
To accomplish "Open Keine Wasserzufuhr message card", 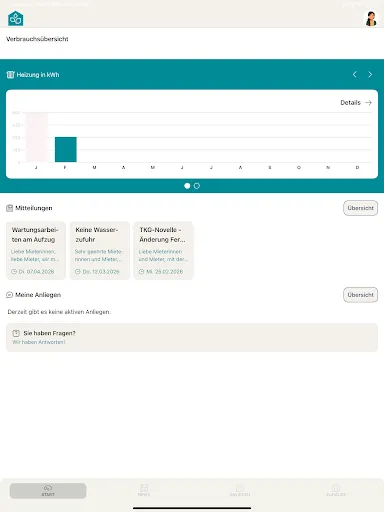I will tap(100, 250).
